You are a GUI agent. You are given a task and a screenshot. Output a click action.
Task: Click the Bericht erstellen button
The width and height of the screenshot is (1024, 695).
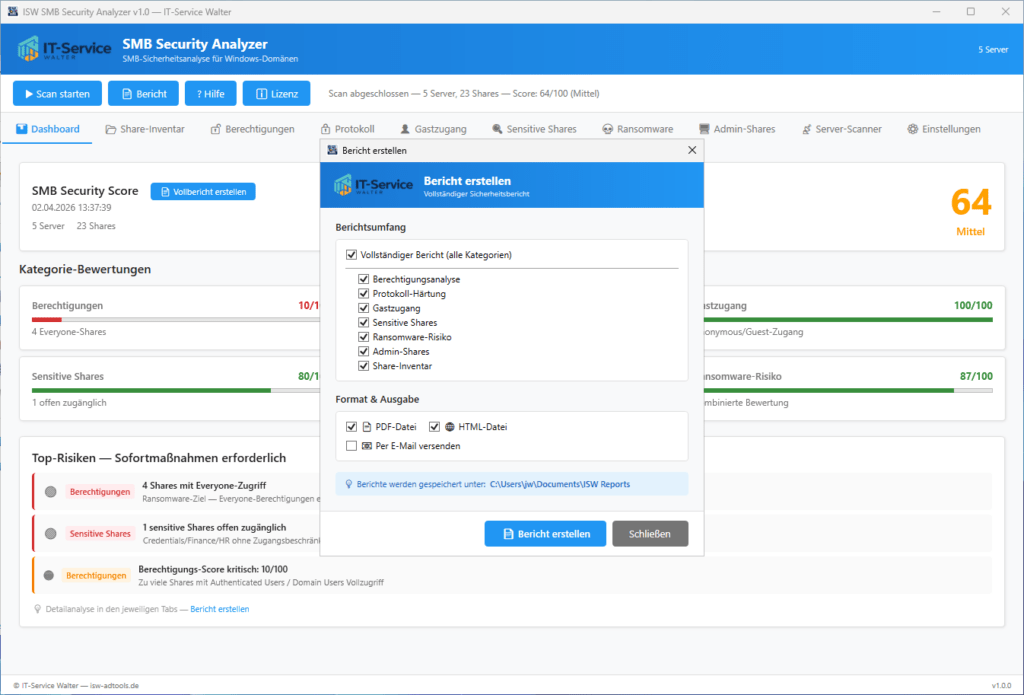tap(545, 533)
